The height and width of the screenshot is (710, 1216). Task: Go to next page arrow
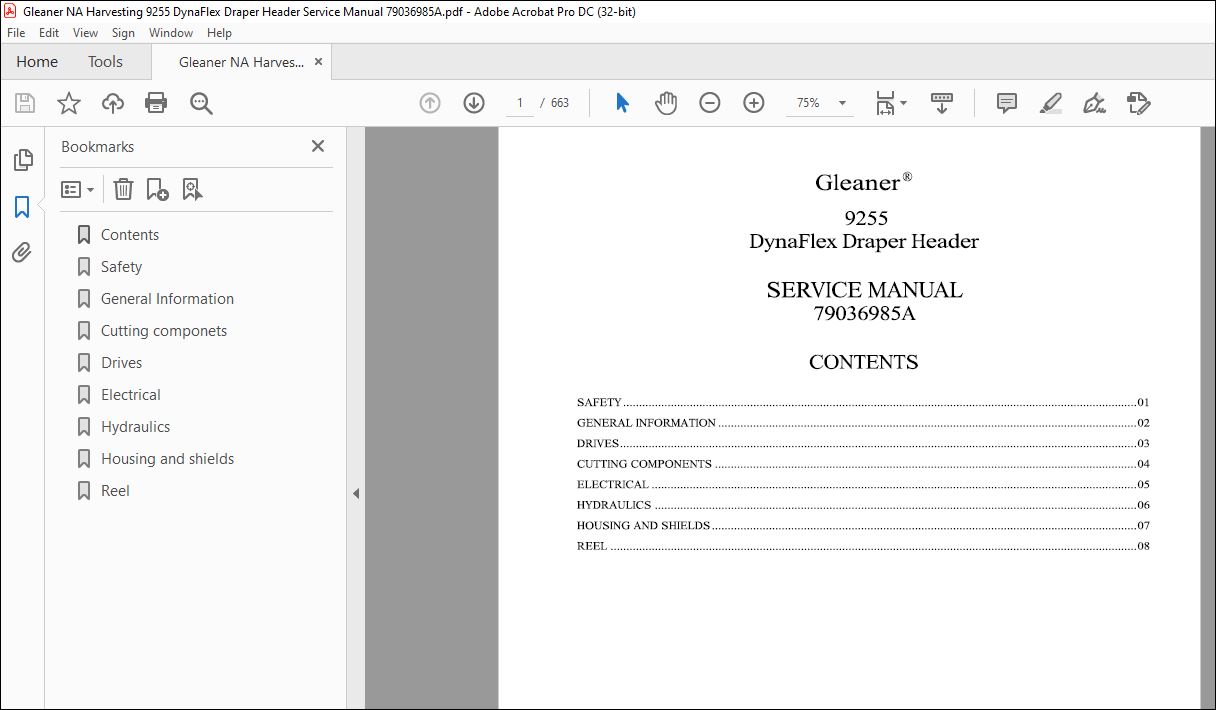(474, 103)
